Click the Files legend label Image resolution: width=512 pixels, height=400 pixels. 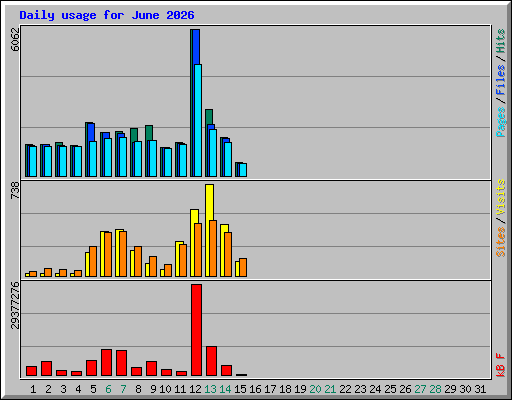coord(501,79)
